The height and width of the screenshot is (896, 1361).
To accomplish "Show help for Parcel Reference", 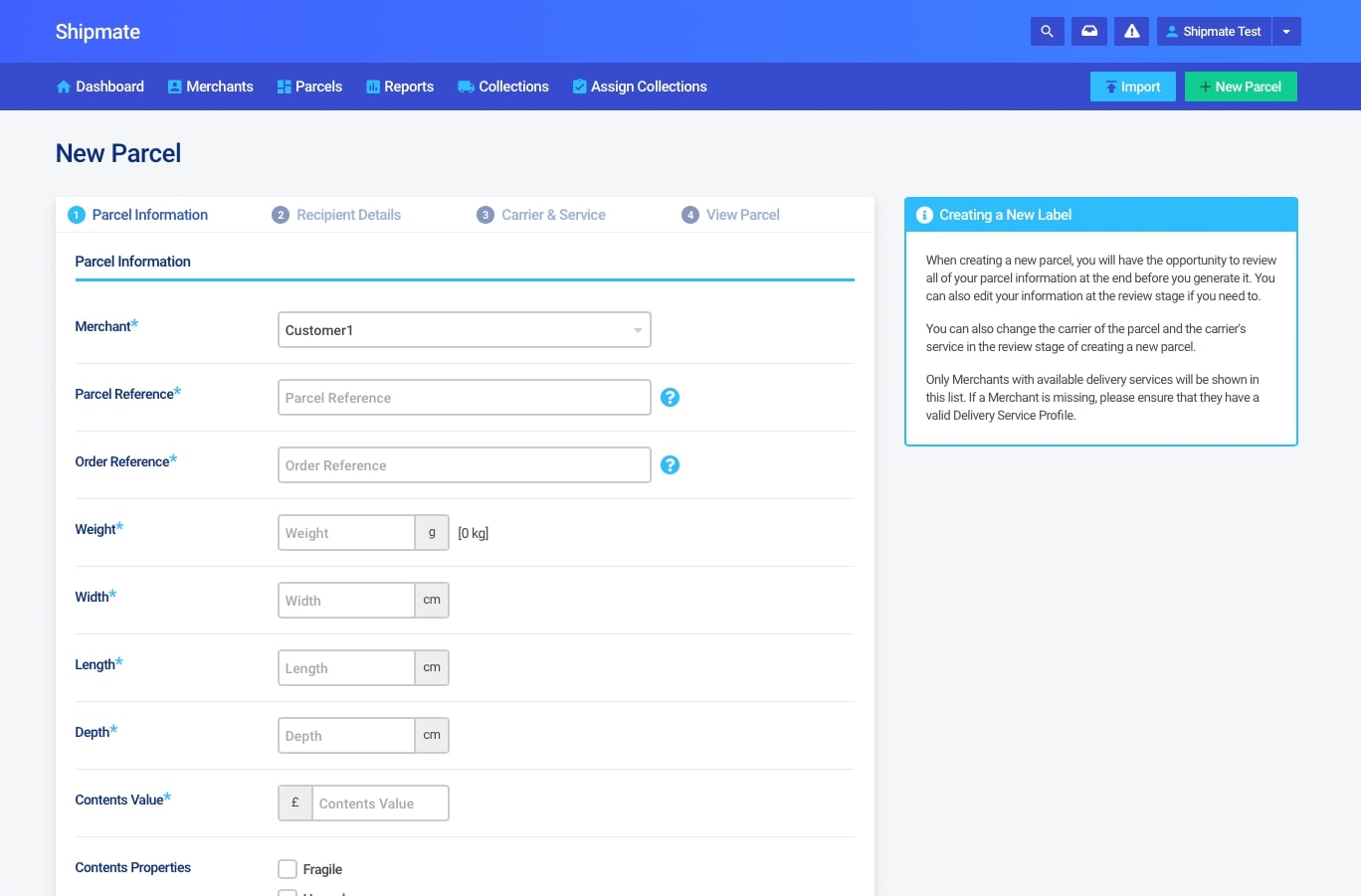I will tap(671, 398).
